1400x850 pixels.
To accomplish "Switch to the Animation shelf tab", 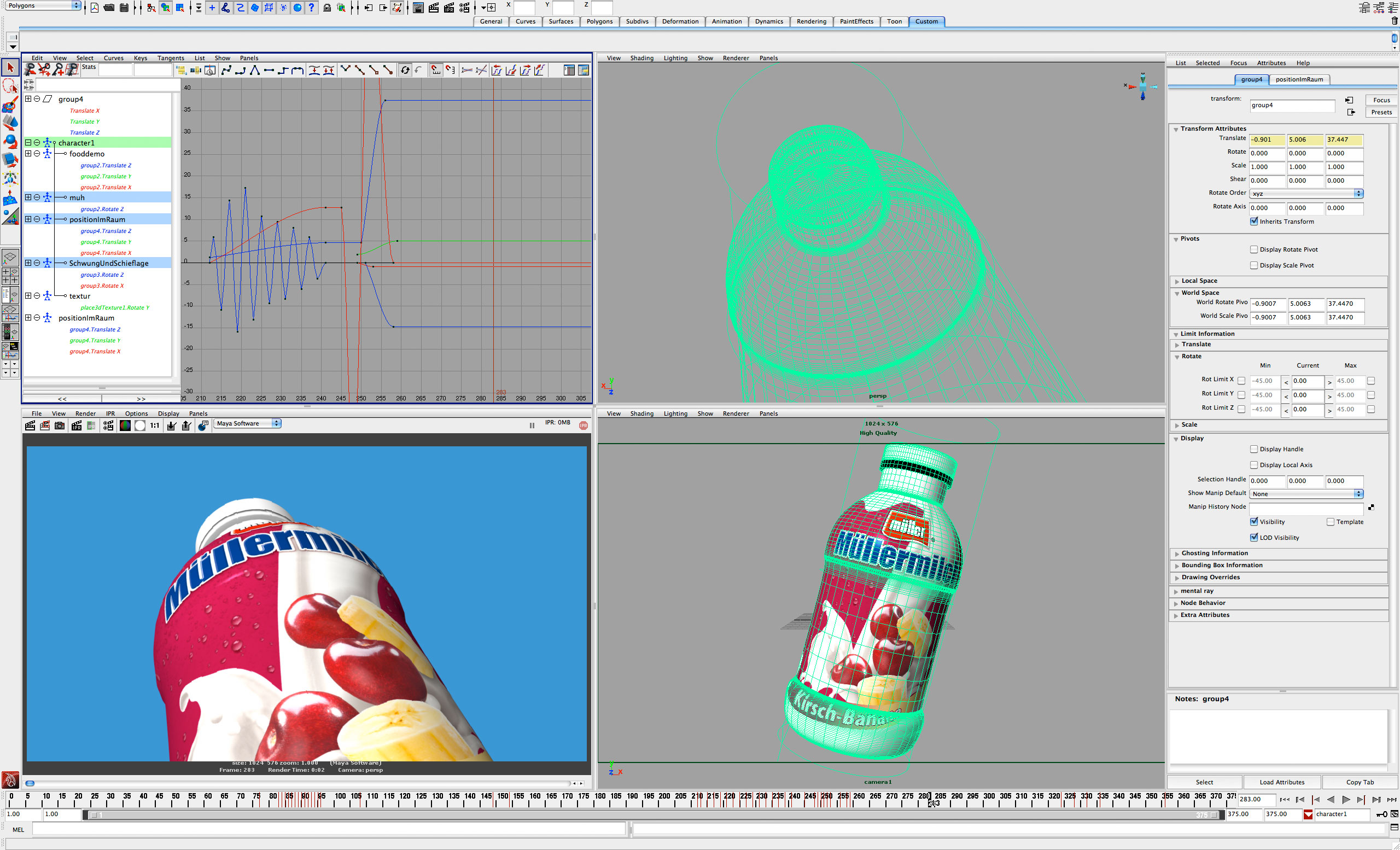I will click(x=727, y=21).
